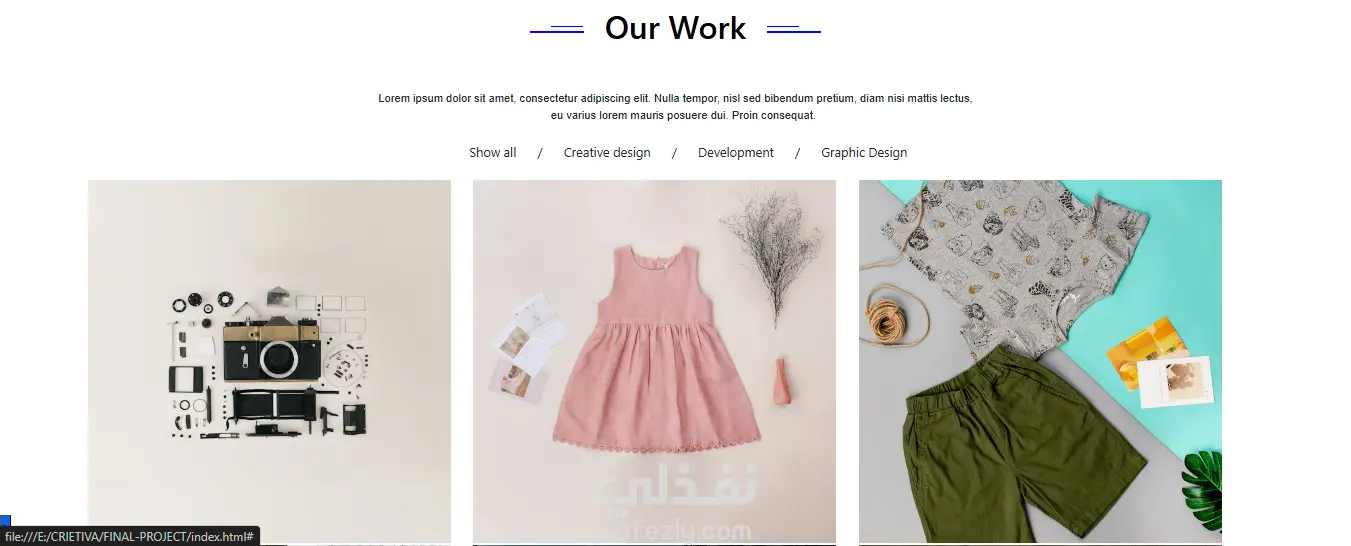This screenshot has width=1351, height=546.
Task: Click the index.html status bar link preview
Action: (130, 537)
